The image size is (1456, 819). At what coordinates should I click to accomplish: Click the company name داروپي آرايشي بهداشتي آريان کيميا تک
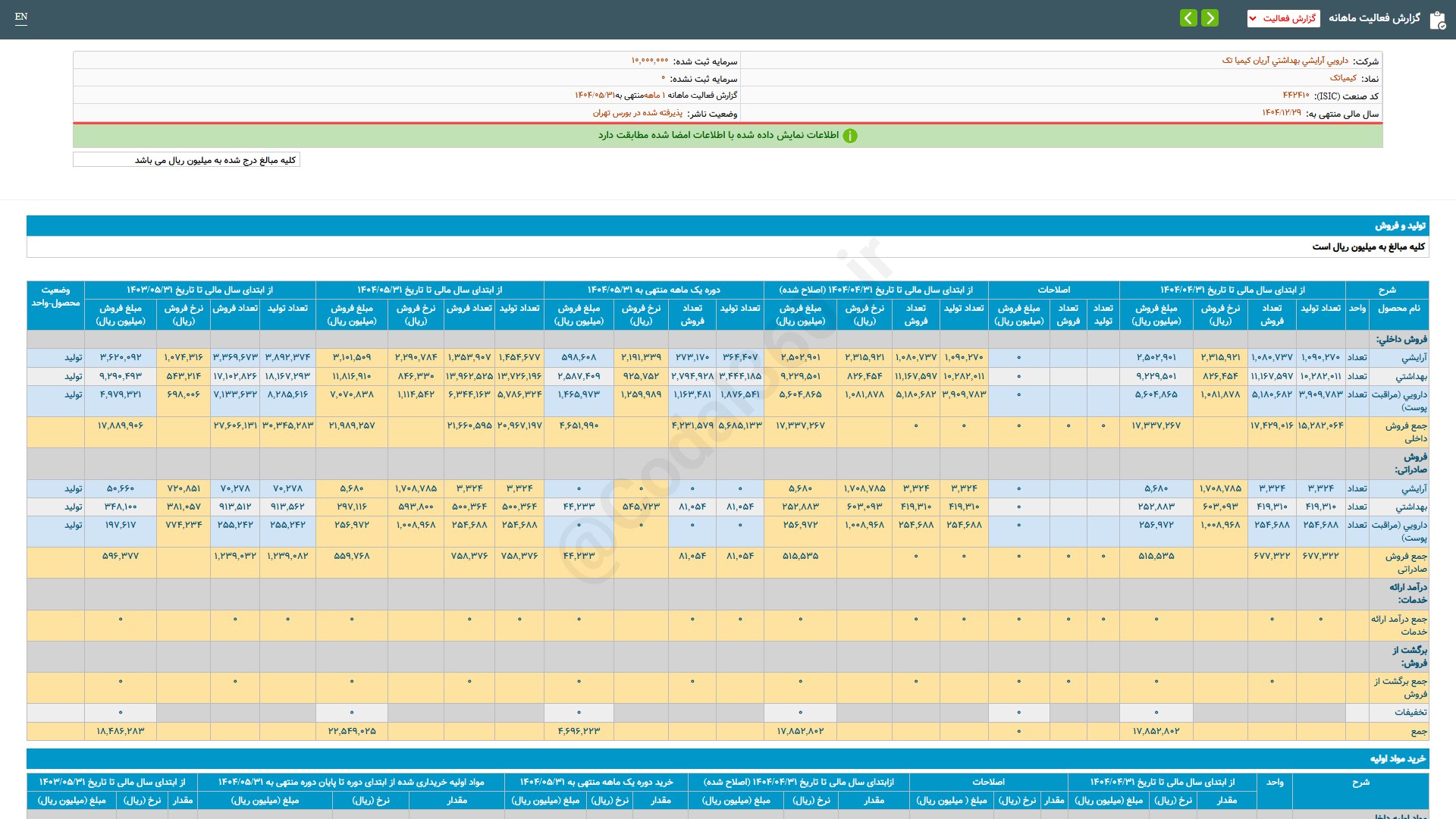(x=1285, y=61)
